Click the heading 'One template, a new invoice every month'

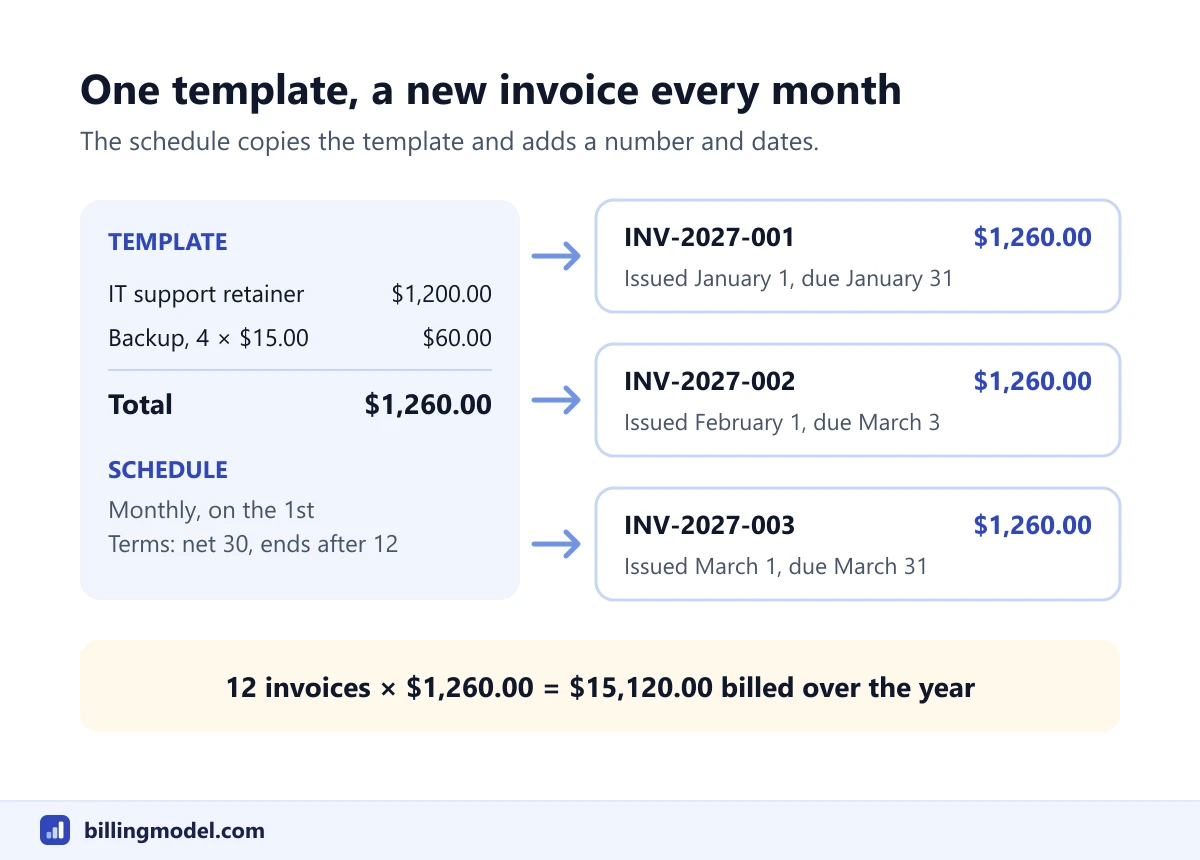491,90
